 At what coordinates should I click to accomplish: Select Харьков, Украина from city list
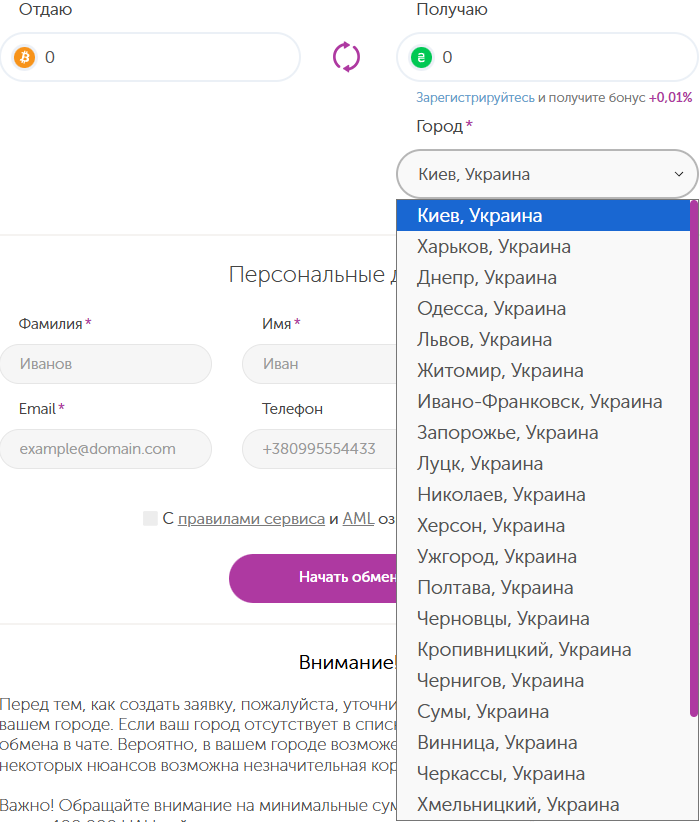pyautogui.click(x=494, y=247)
